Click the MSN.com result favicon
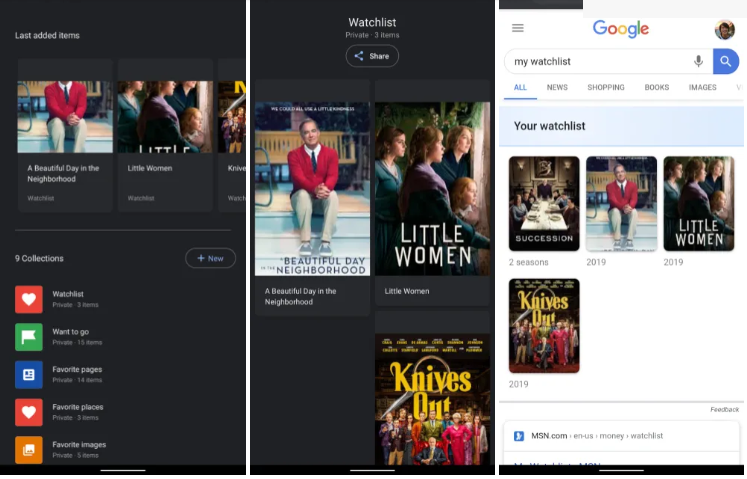The width and height of the screenshot is (747, 479). click(519, 436)
